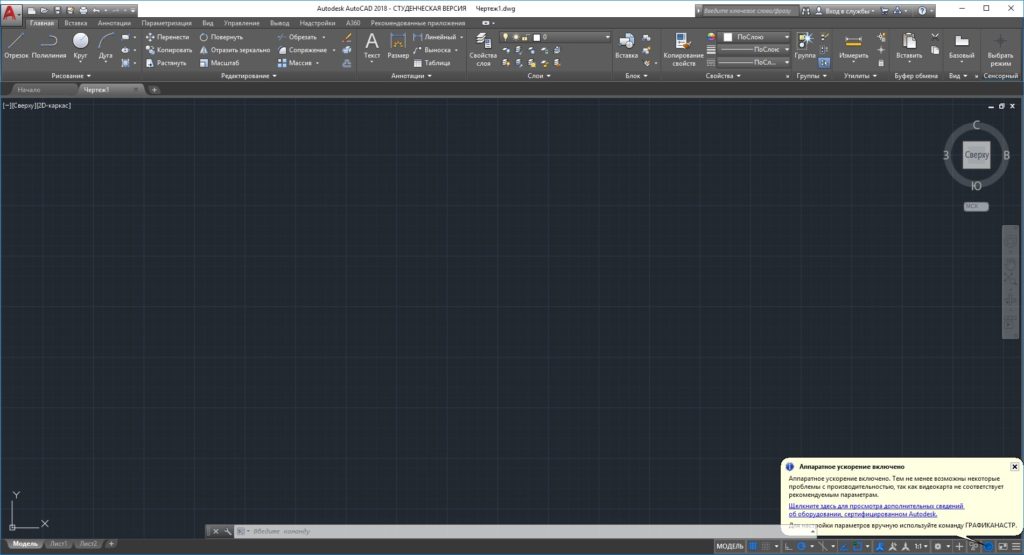The width and height of the screenshot is (1024, 555).
Task: Open the Параметризация ribbon tab
Action: point(167,23)
